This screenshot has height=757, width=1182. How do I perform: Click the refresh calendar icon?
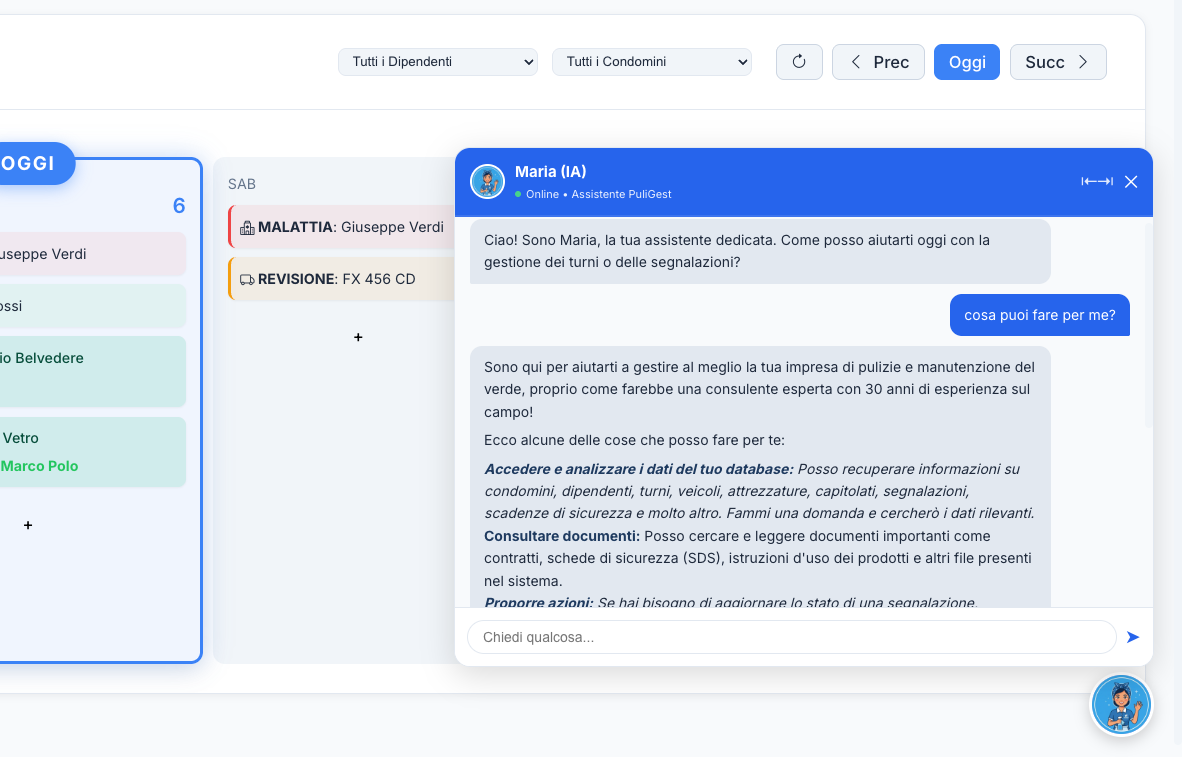pos(798,61)
